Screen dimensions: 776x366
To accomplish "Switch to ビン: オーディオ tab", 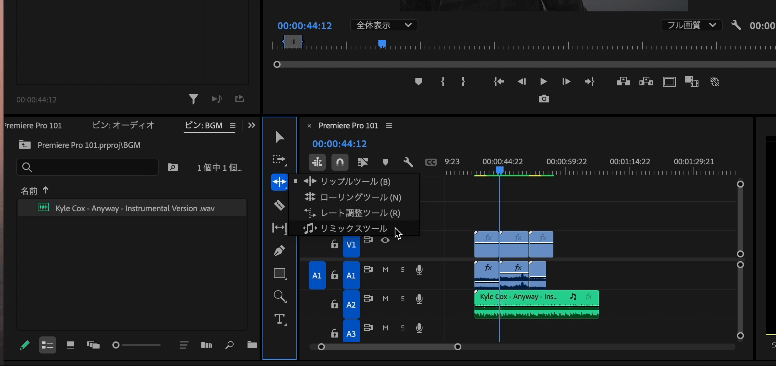I will 123,125.
